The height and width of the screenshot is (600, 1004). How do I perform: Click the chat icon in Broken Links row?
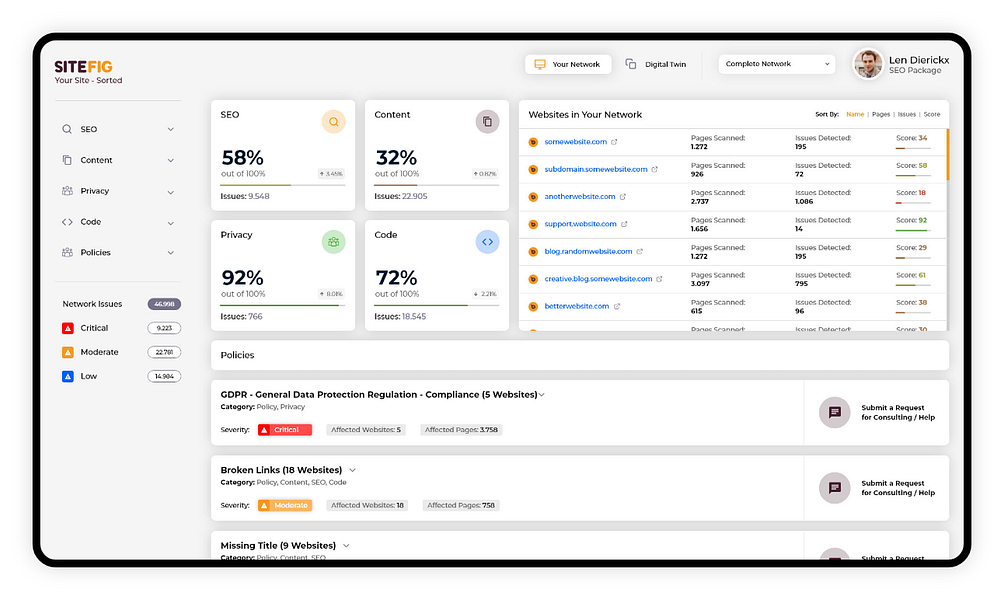tap(834, 488)
